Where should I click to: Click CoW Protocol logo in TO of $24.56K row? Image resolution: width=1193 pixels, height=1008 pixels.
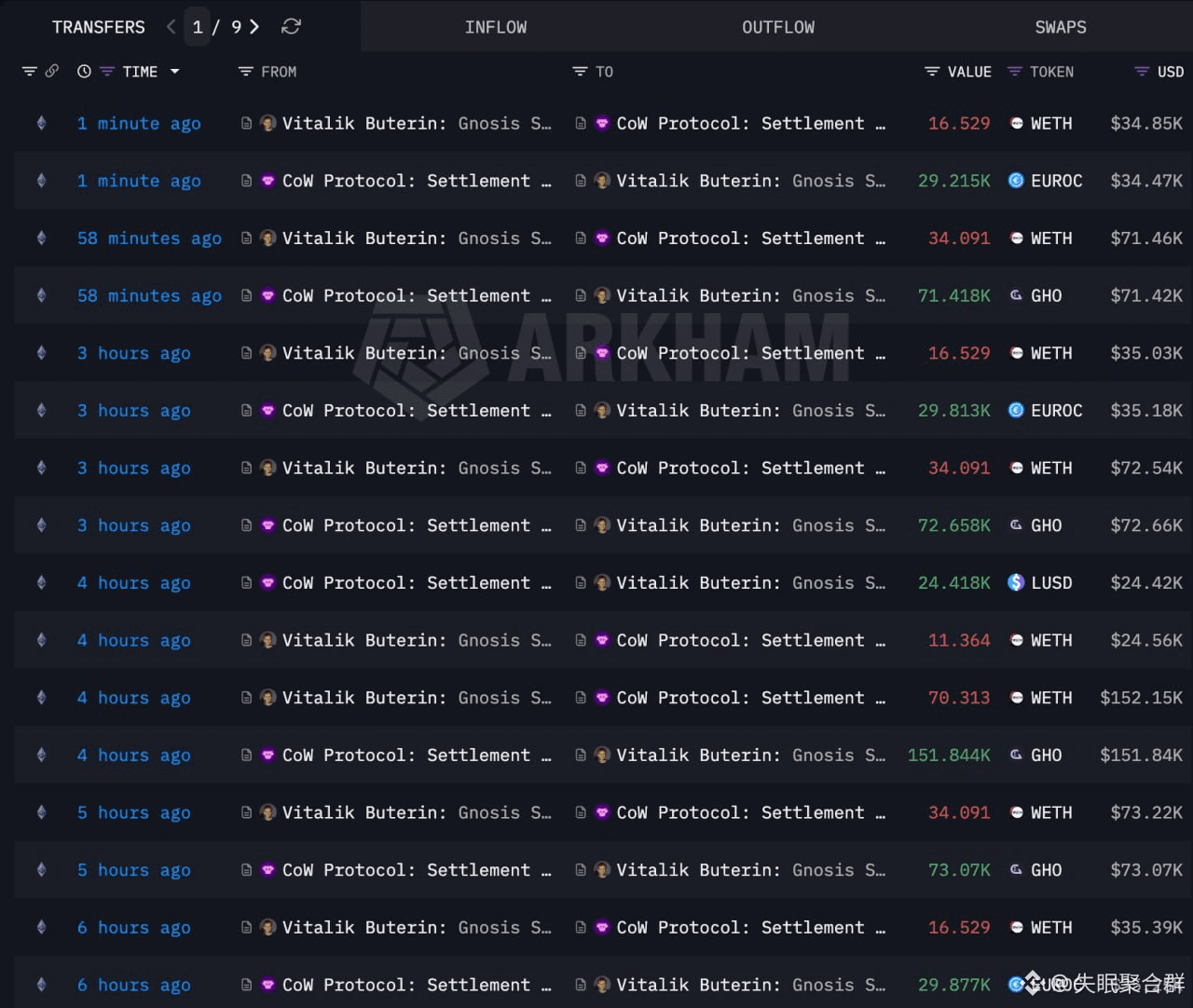coord(603,640)
